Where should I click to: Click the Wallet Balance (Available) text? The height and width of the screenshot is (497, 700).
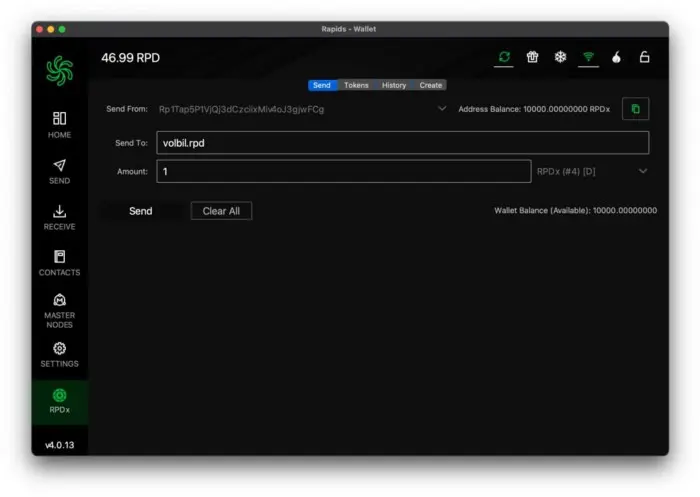575,210
